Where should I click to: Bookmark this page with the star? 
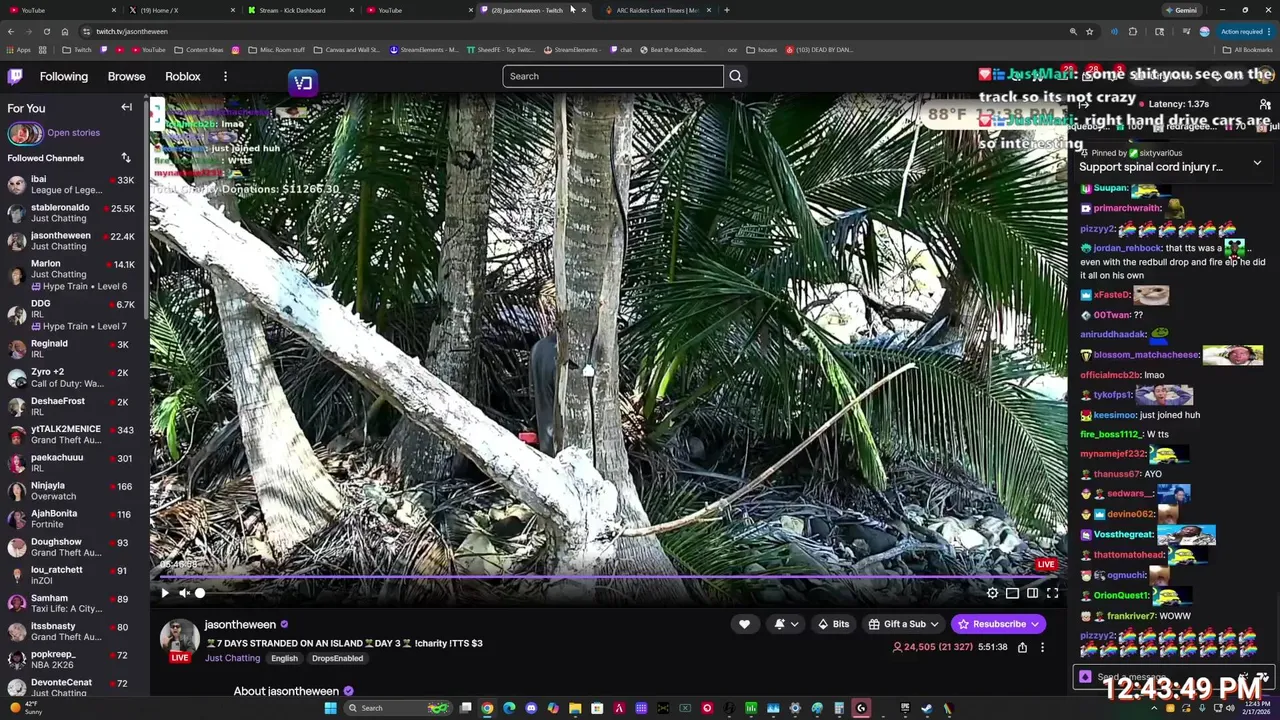pyautogui.click(x=1090, y=31)
